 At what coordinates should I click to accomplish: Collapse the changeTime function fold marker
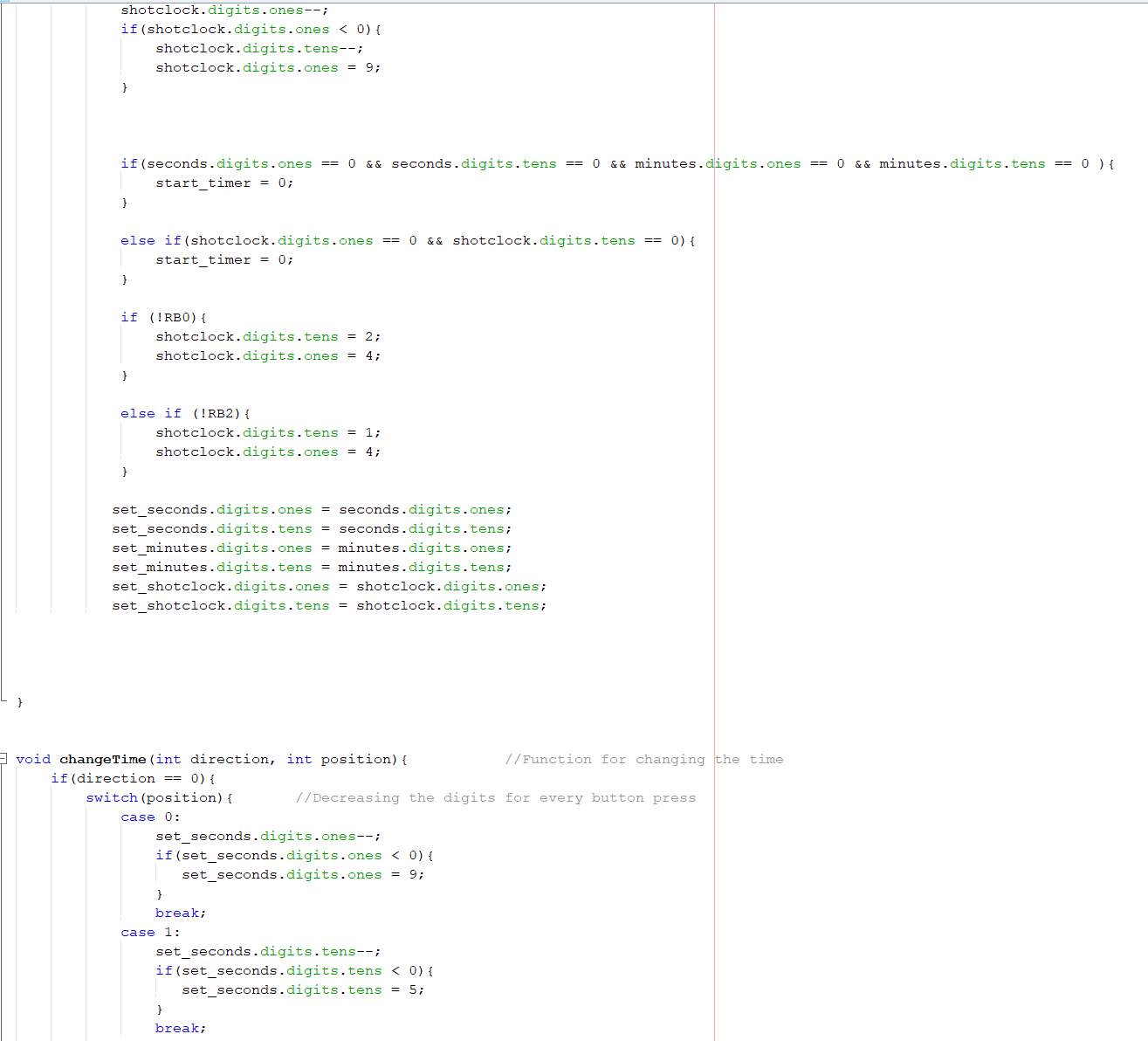3,758
